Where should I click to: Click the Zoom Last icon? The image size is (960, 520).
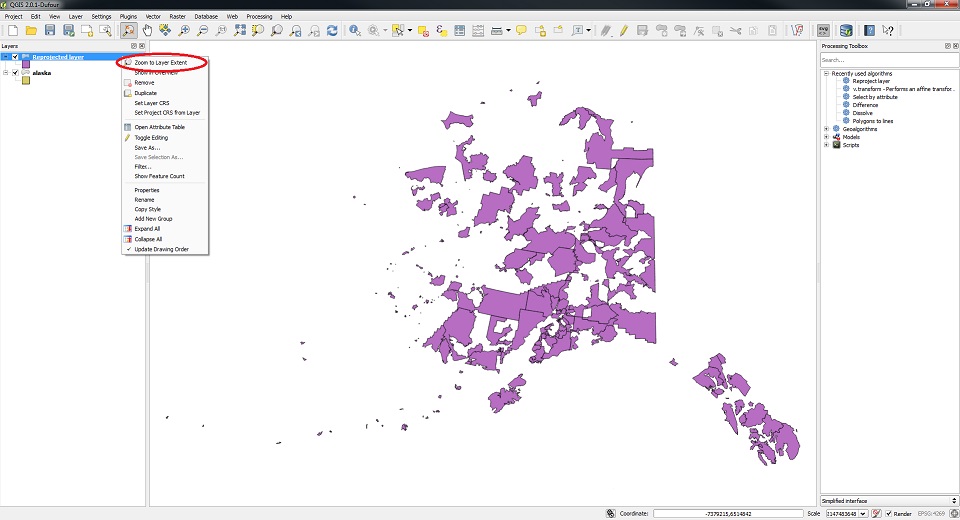(296, 30)
